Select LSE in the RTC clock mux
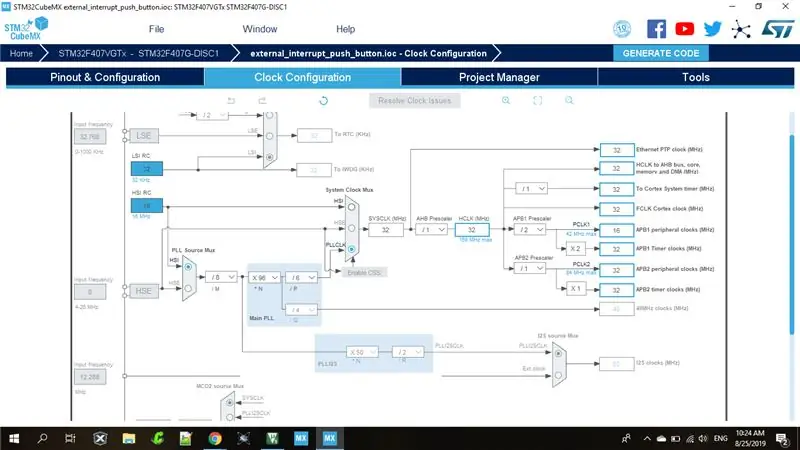This screenshot has width=800, height=450. [269, 136]
